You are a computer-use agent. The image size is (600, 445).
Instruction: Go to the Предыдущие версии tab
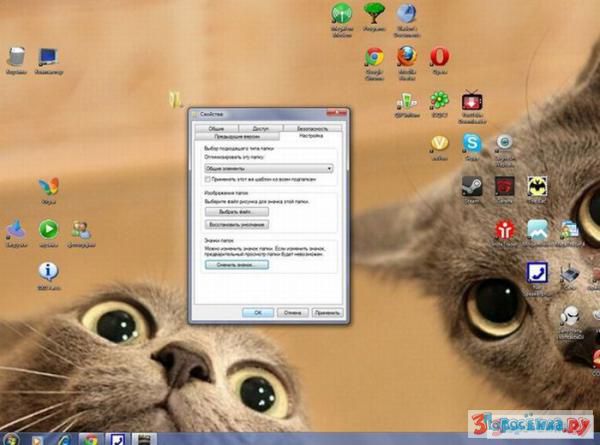click(x=235, y=137)
